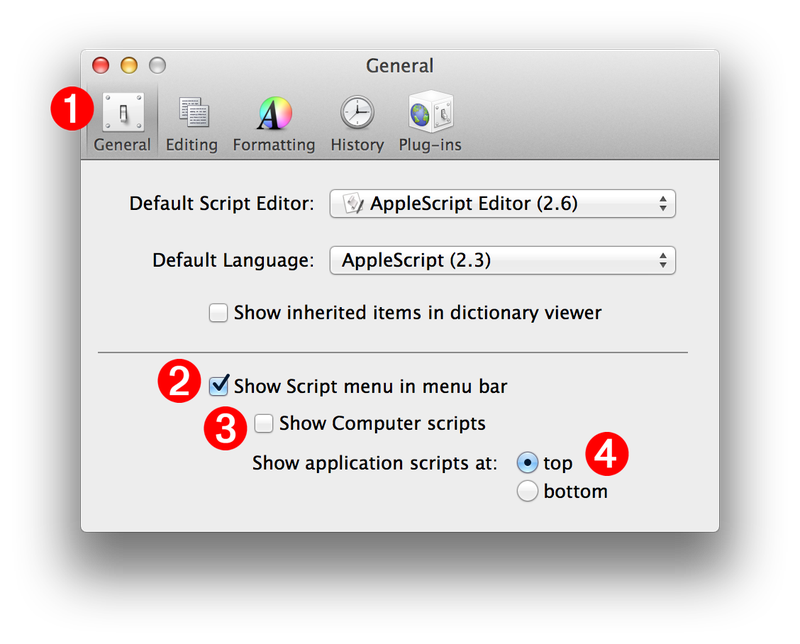
Task: Open the History clock icon
Action: (356, 113)
